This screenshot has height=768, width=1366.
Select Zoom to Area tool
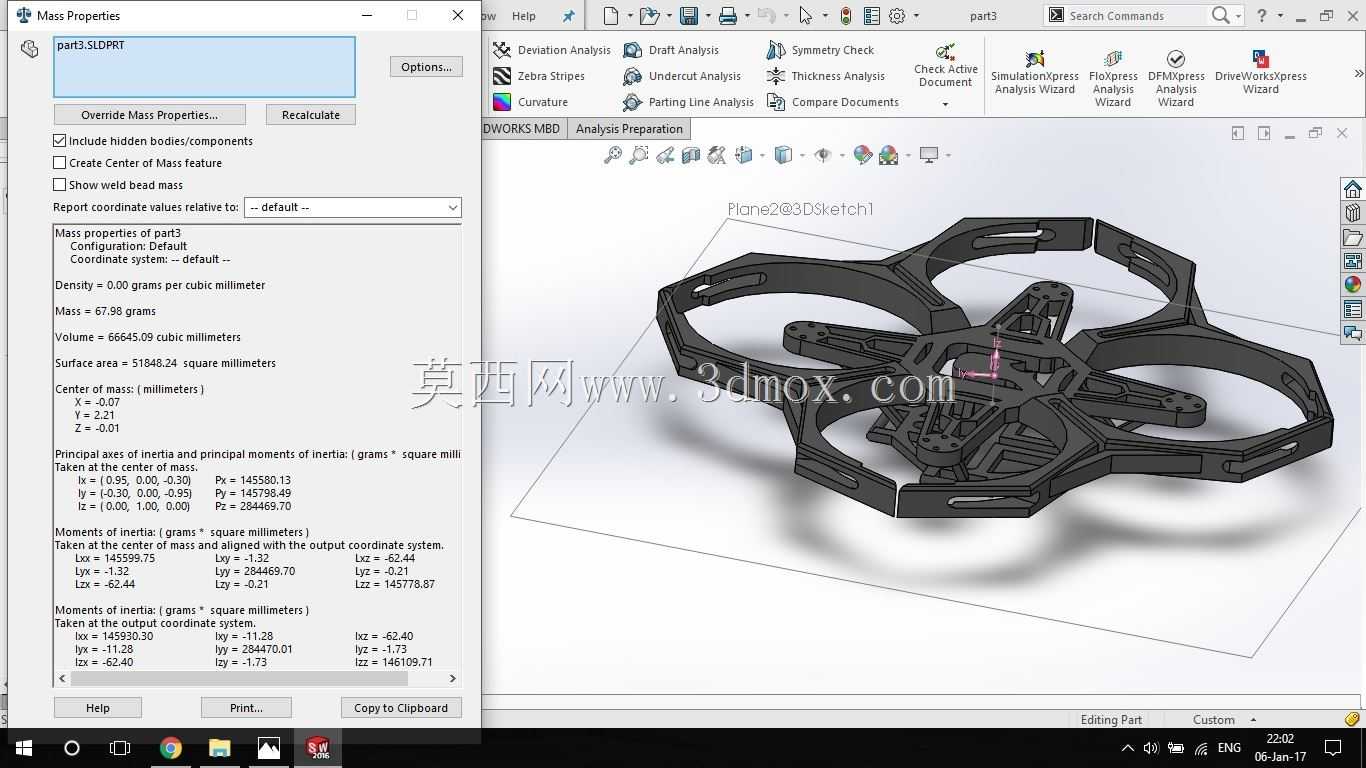click(x=638, y=155)
